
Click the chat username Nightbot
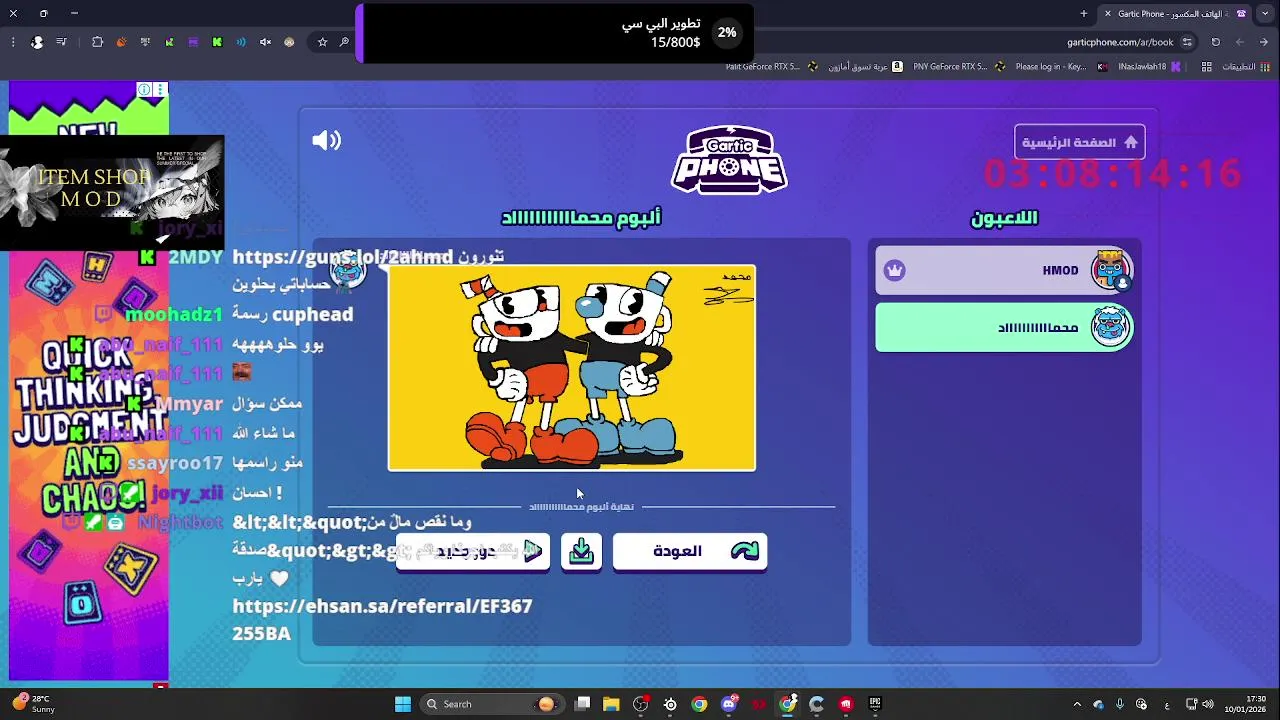point(180,522)
